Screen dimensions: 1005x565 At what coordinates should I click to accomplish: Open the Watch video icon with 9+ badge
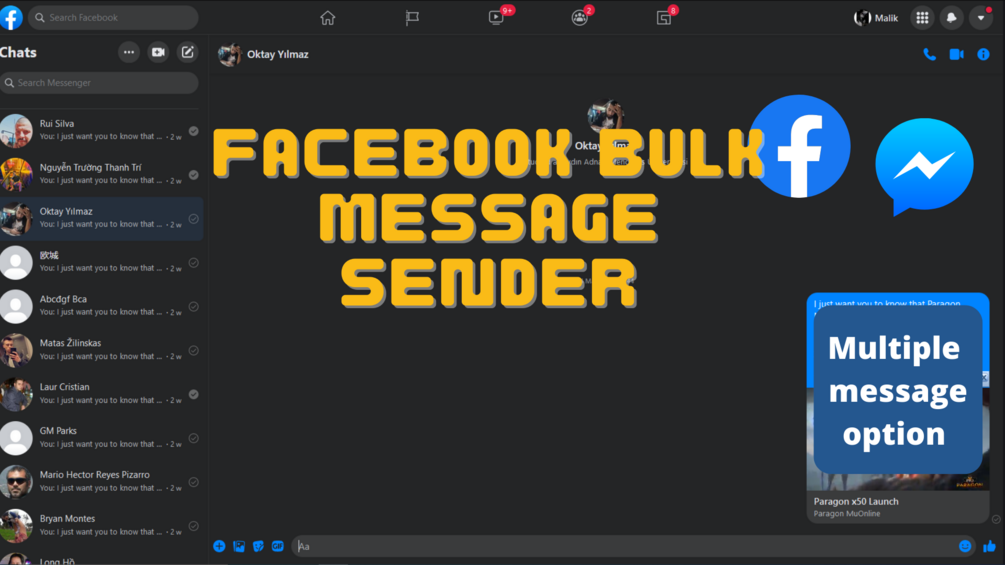497,17
